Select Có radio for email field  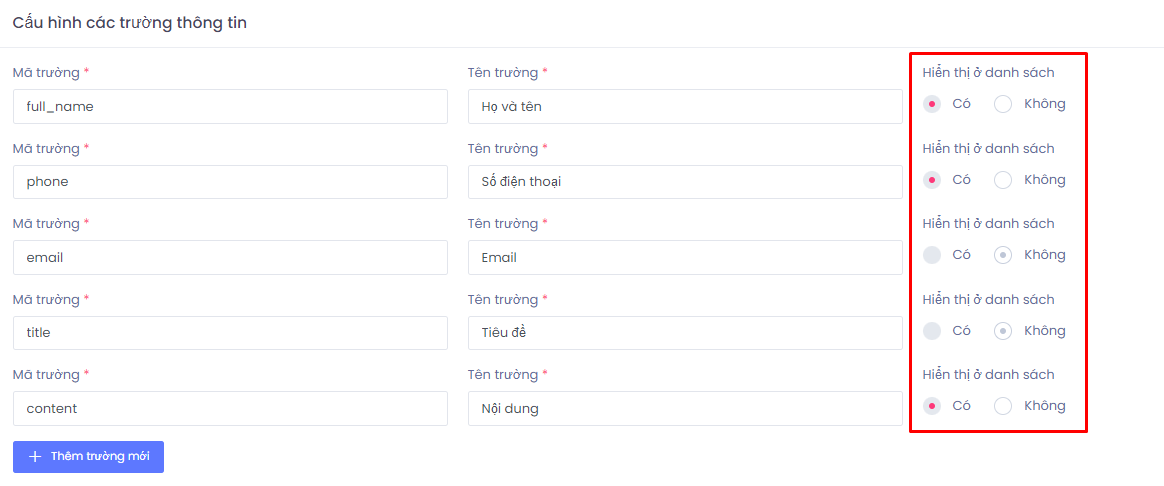[932, 255]
